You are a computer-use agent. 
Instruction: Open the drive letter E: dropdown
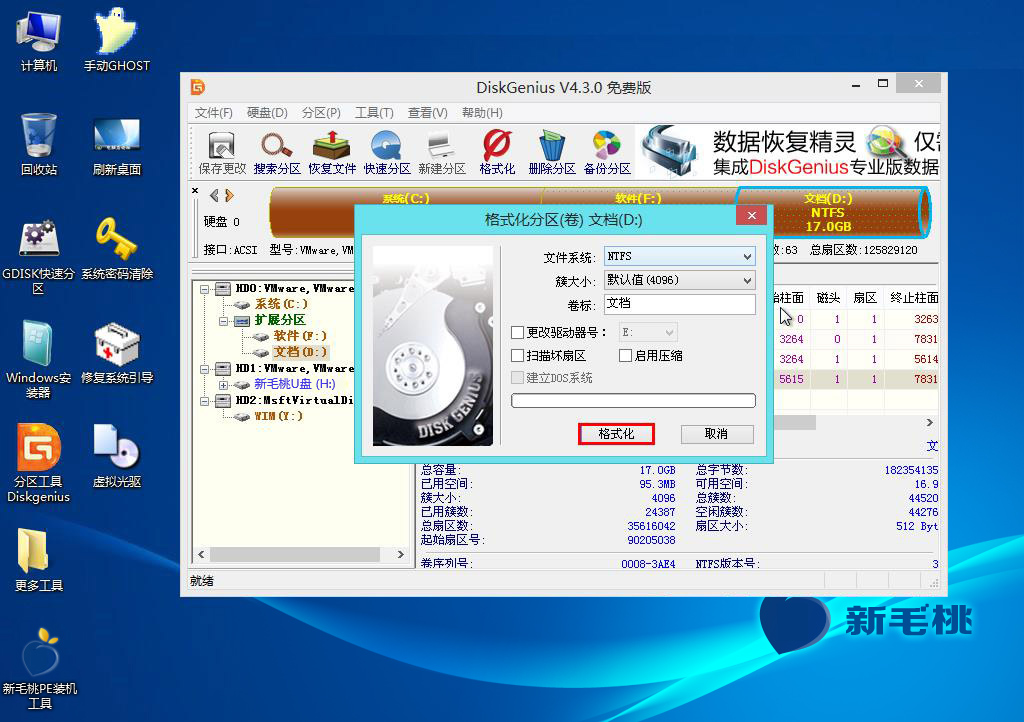648,332
